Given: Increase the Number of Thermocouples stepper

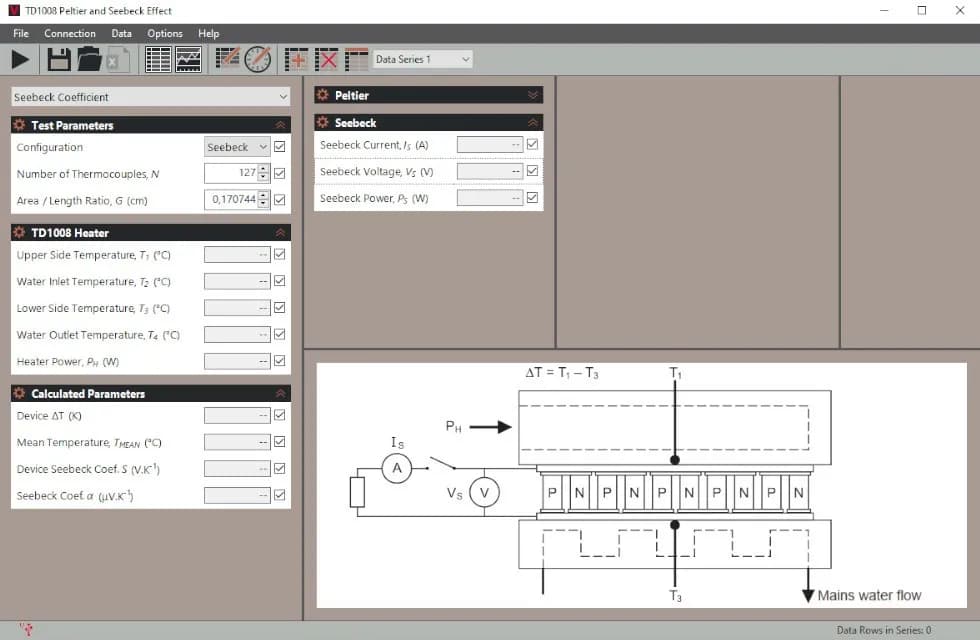Looking at the screenshot, I should [264, 169].
